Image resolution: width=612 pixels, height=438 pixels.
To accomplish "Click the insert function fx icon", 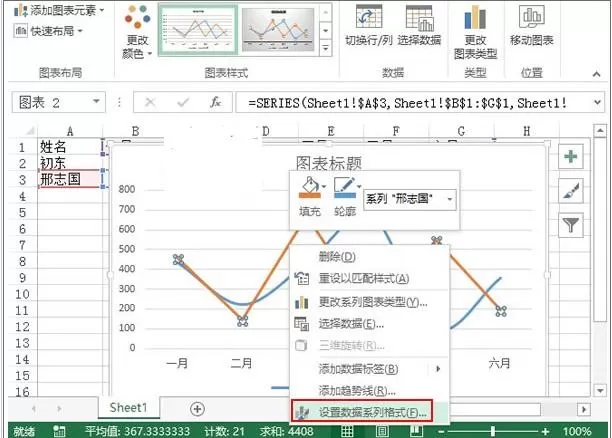I will point(215,103).
